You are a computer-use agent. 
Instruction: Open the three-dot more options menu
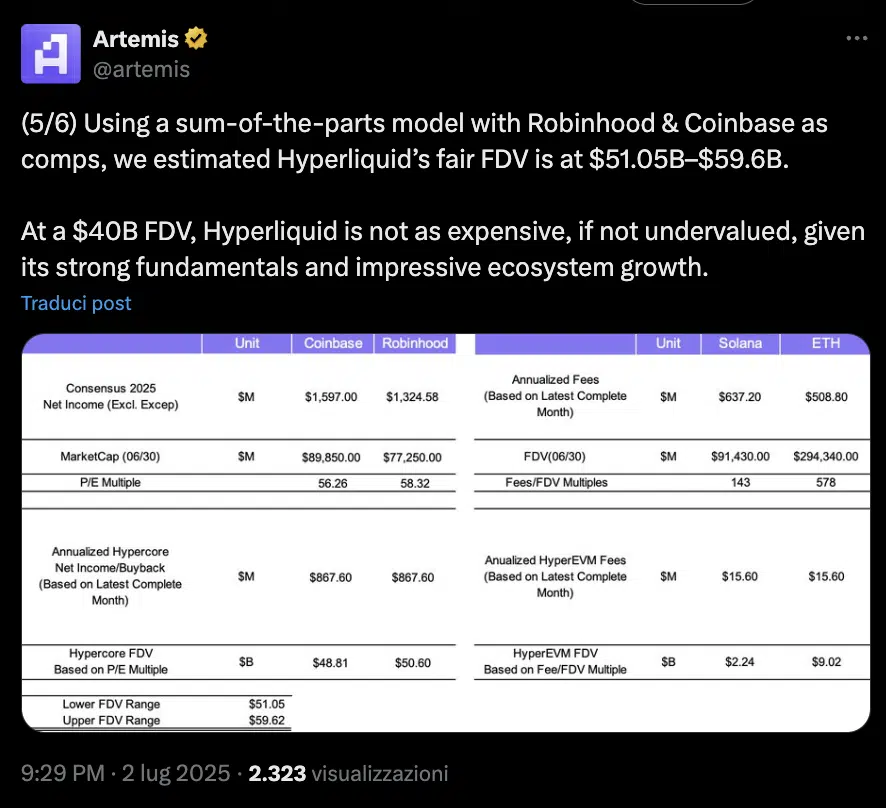point(856,38)
